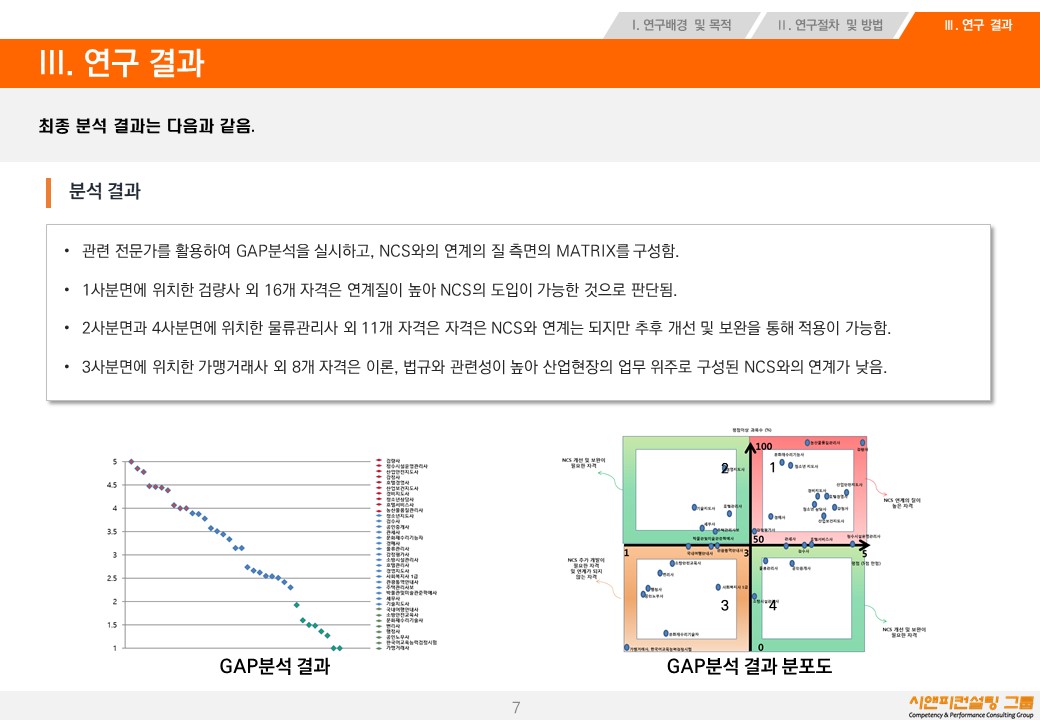This screenshot has height=720, width=1040.
Task: Click the bullet starting '2사분면과 4사분면에 위치한 물류관리사'
Action: [486, 328]
